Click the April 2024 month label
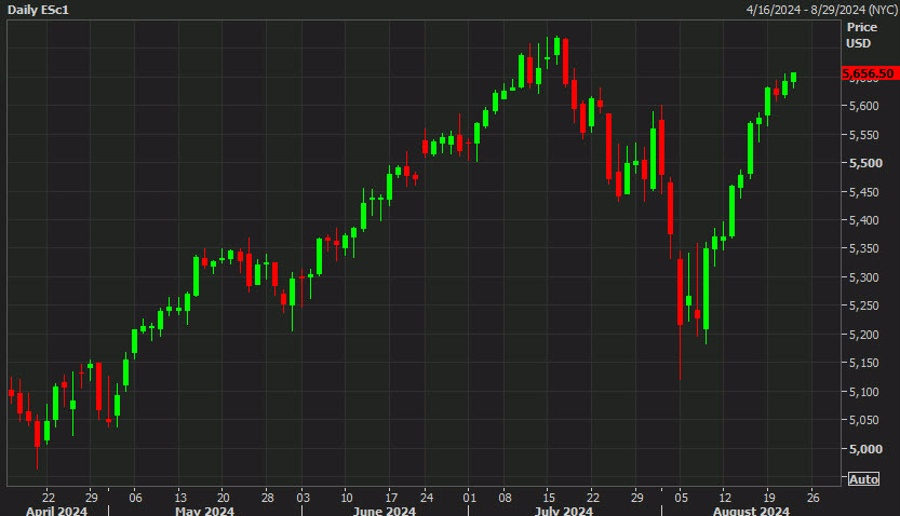Screen dimensions: 900x516 tap(56, 510)
